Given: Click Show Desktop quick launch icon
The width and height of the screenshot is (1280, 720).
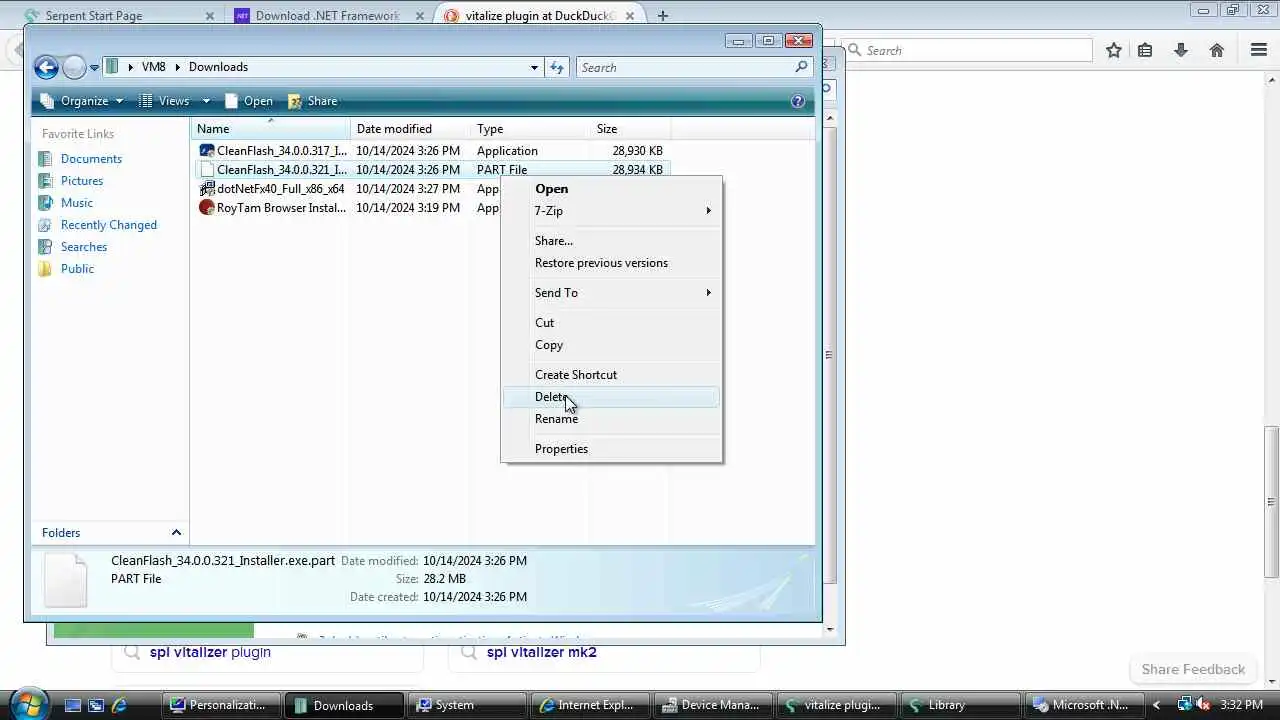Looking at the screenshot, I should tap(72, 705).
